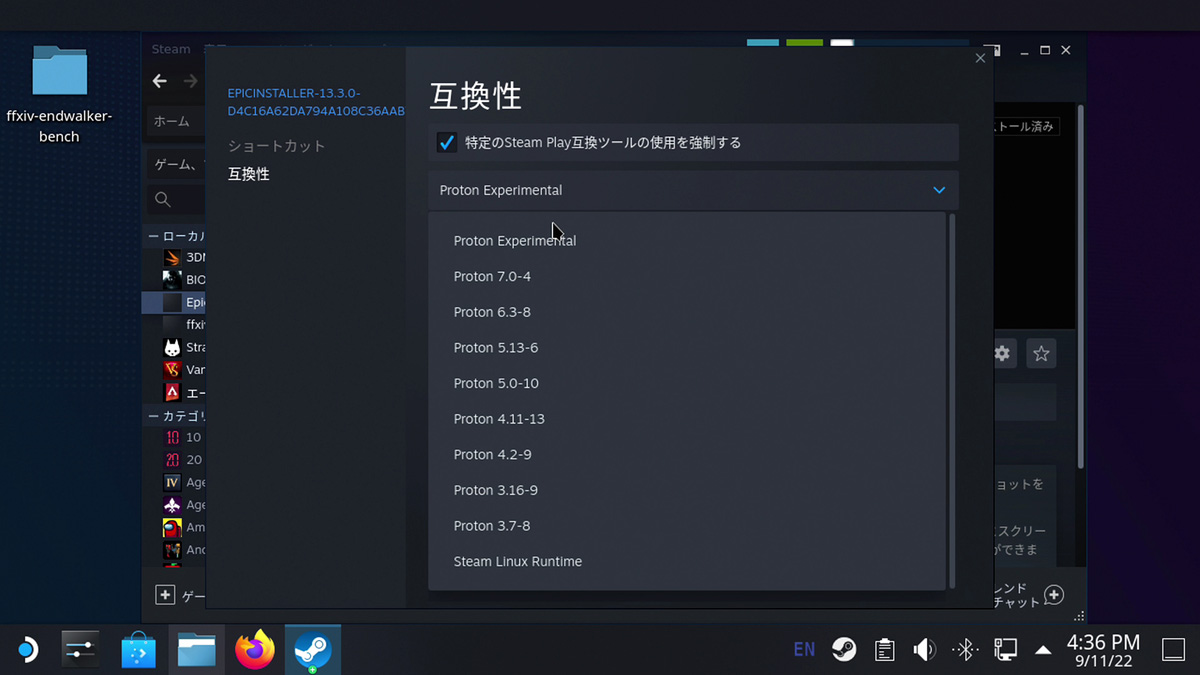Select the category 10 item icon in the library
The image size is (1200, 675).
pos(172,437)
